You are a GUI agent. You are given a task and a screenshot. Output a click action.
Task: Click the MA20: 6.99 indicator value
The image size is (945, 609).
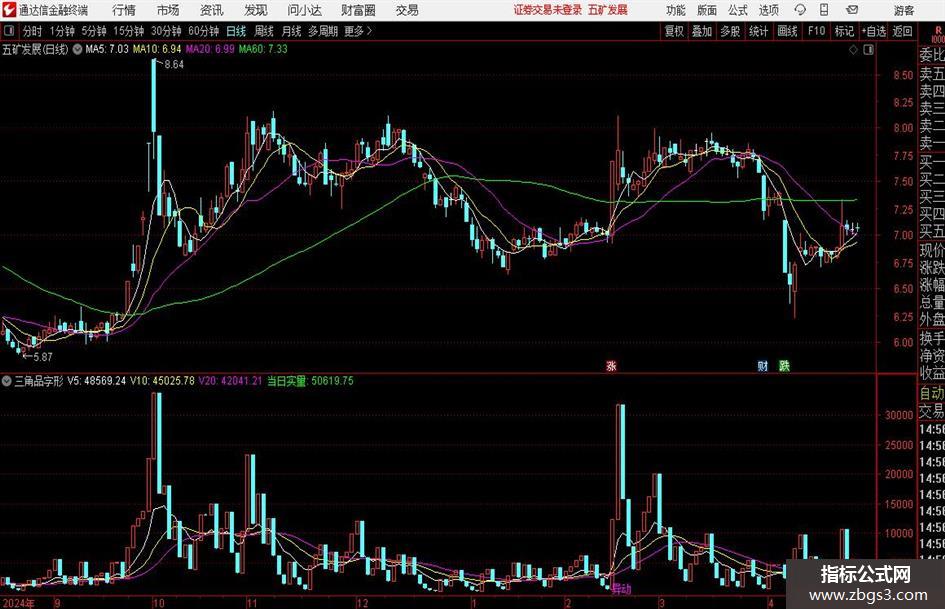coord(210,49)
